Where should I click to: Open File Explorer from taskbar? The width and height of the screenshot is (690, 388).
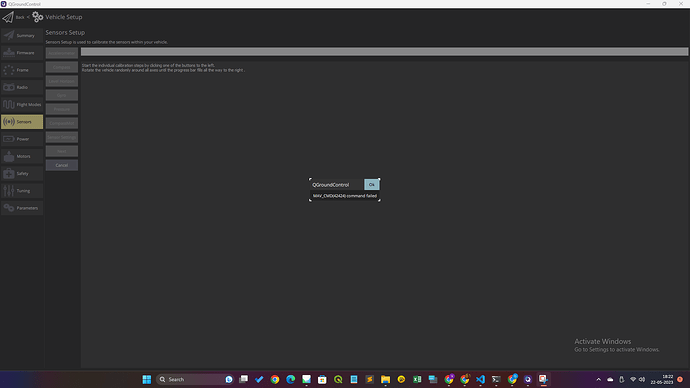385,379
